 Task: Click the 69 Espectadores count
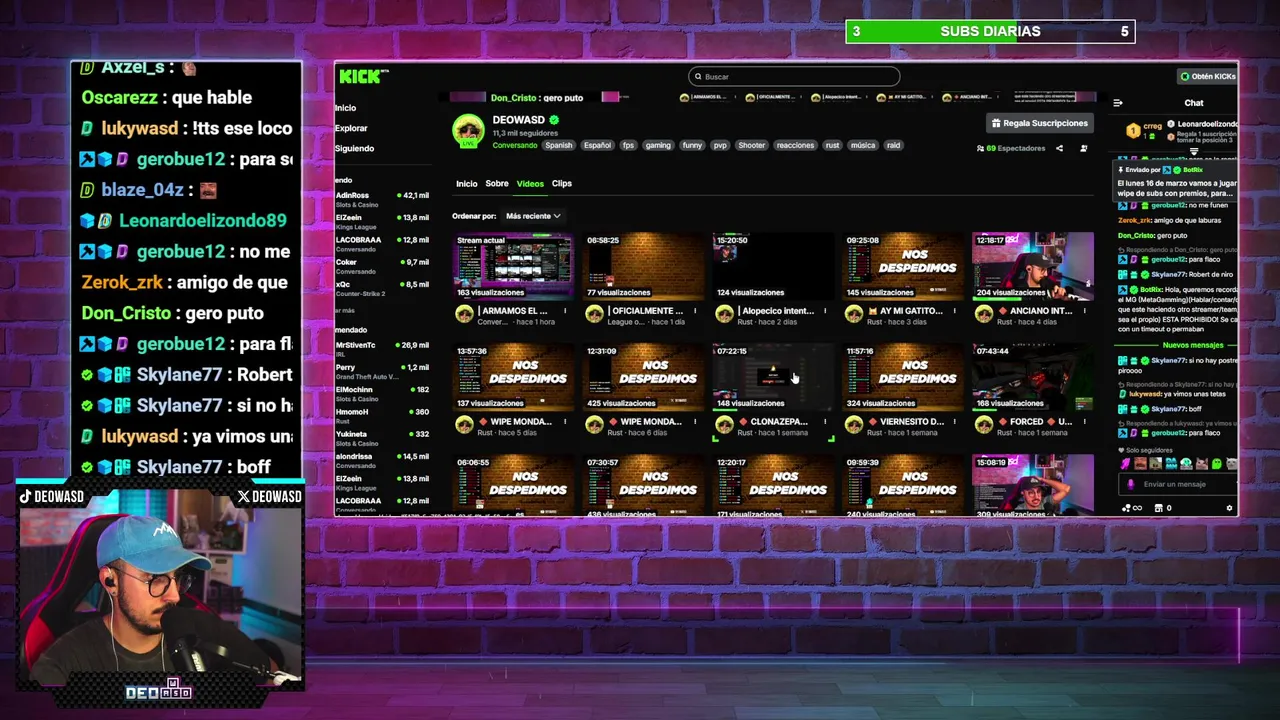pyautogui.click(x=1015, y=148)
